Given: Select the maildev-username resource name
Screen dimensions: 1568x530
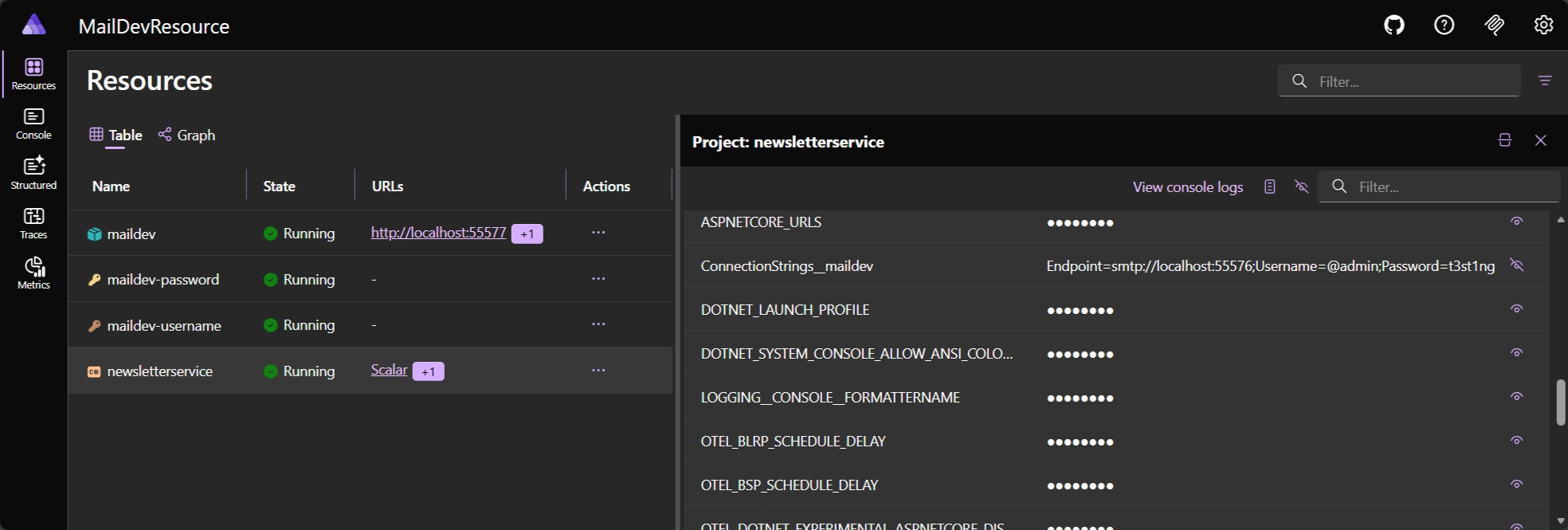Looking at the screenshot, I should click(x=164, y=325).
